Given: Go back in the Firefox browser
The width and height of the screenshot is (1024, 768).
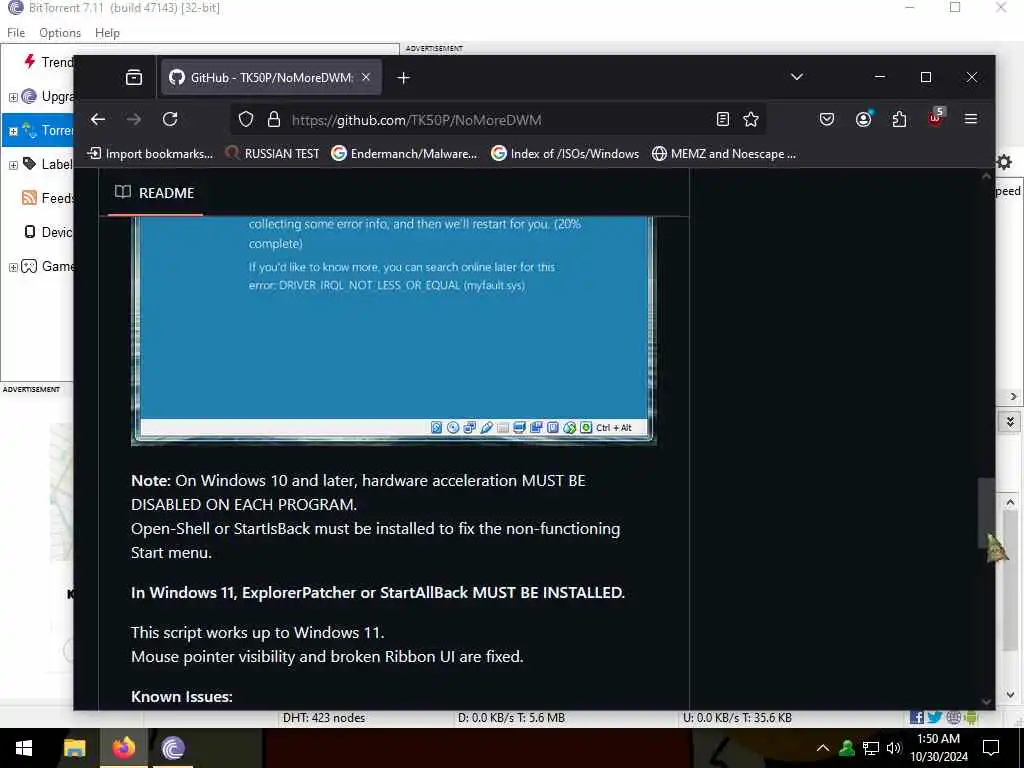Looking at the screenshot, I should tap(98, 120).
